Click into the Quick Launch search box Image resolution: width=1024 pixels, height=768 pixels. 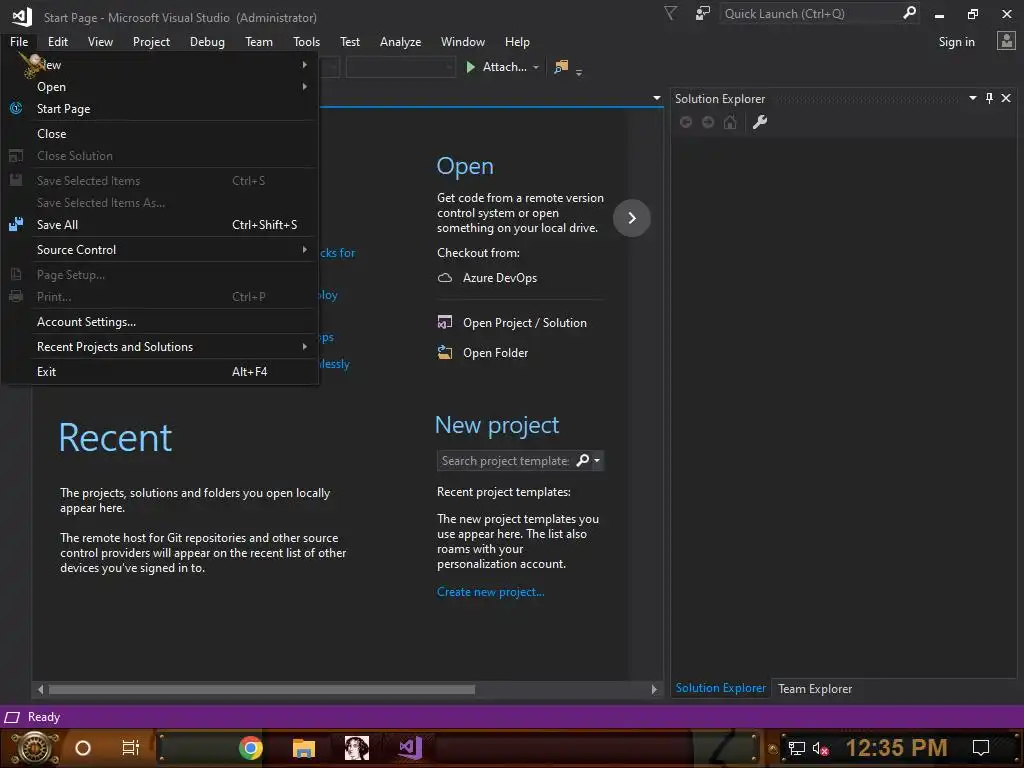pos(810,14)
